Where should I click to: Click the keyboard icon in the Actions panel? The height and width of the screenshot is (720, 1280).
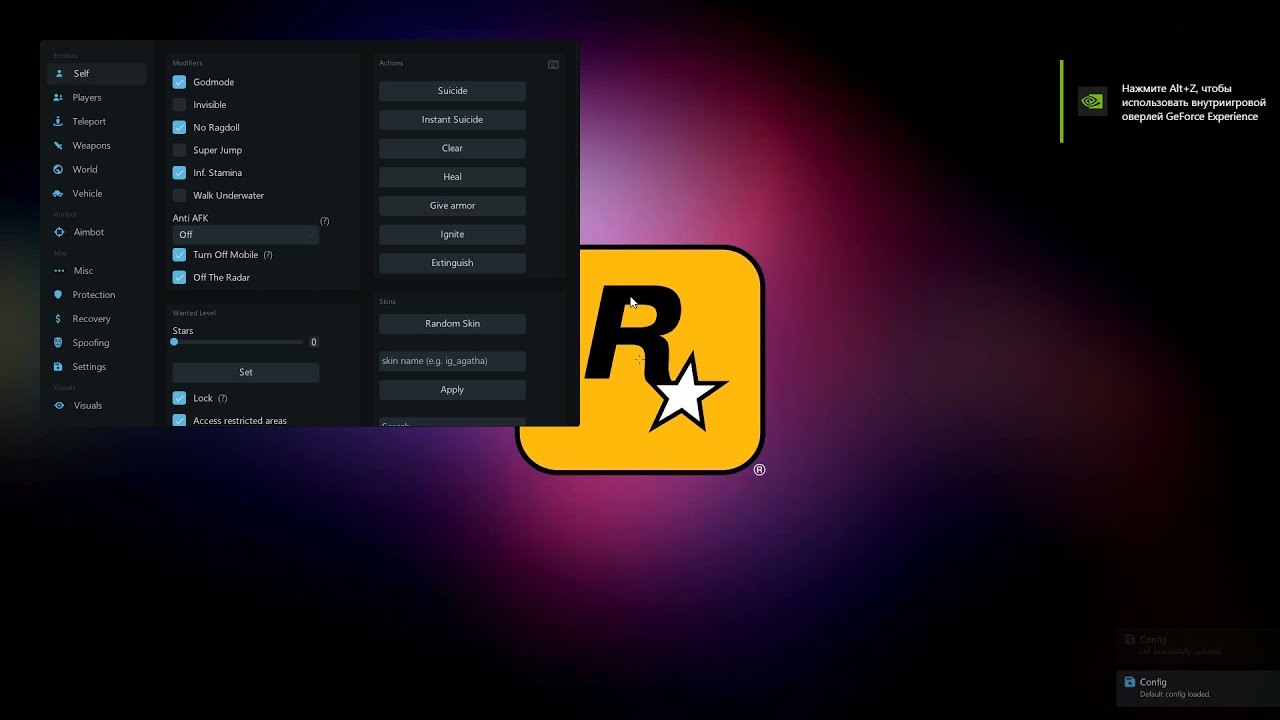[553, 64]
